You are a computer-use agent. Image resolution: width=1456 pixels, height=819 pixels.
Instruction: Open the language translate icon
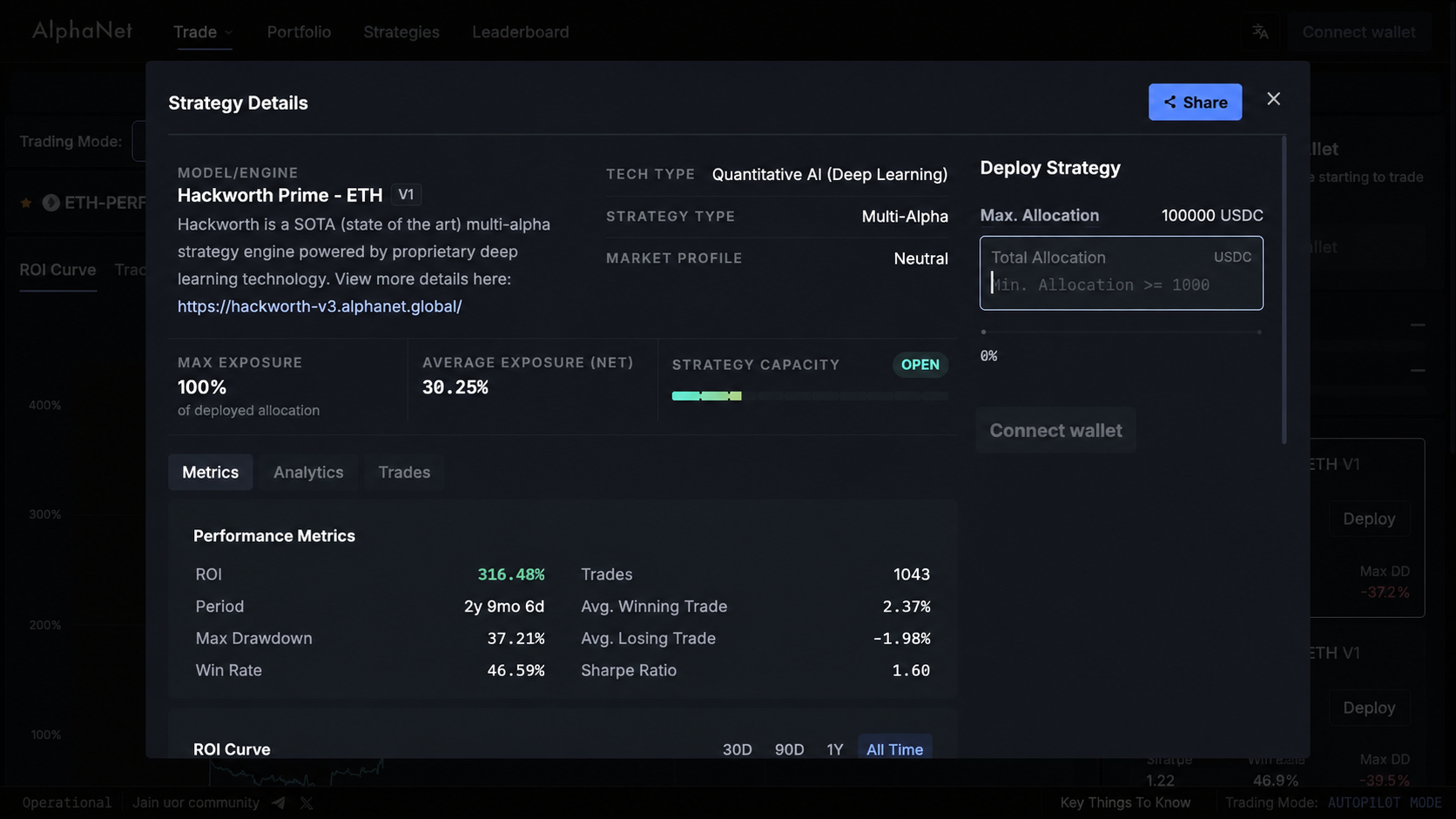pos(1260,32)
